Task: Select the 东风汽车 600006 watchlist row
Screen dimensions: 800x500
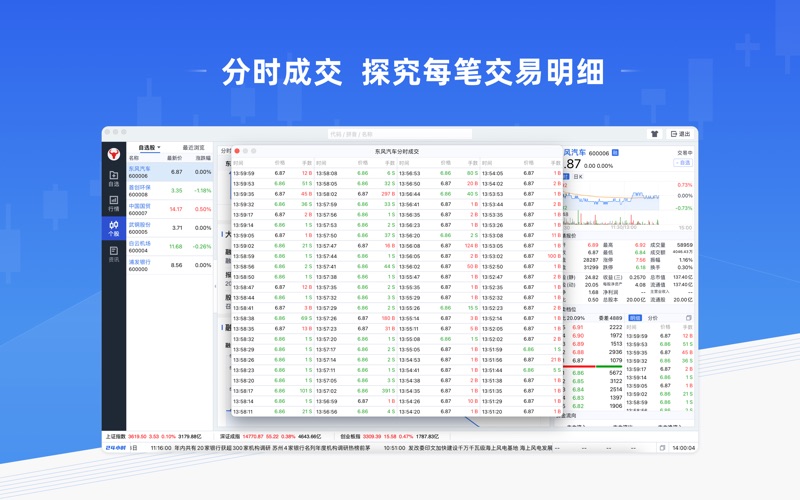Action: click(169, 172)
